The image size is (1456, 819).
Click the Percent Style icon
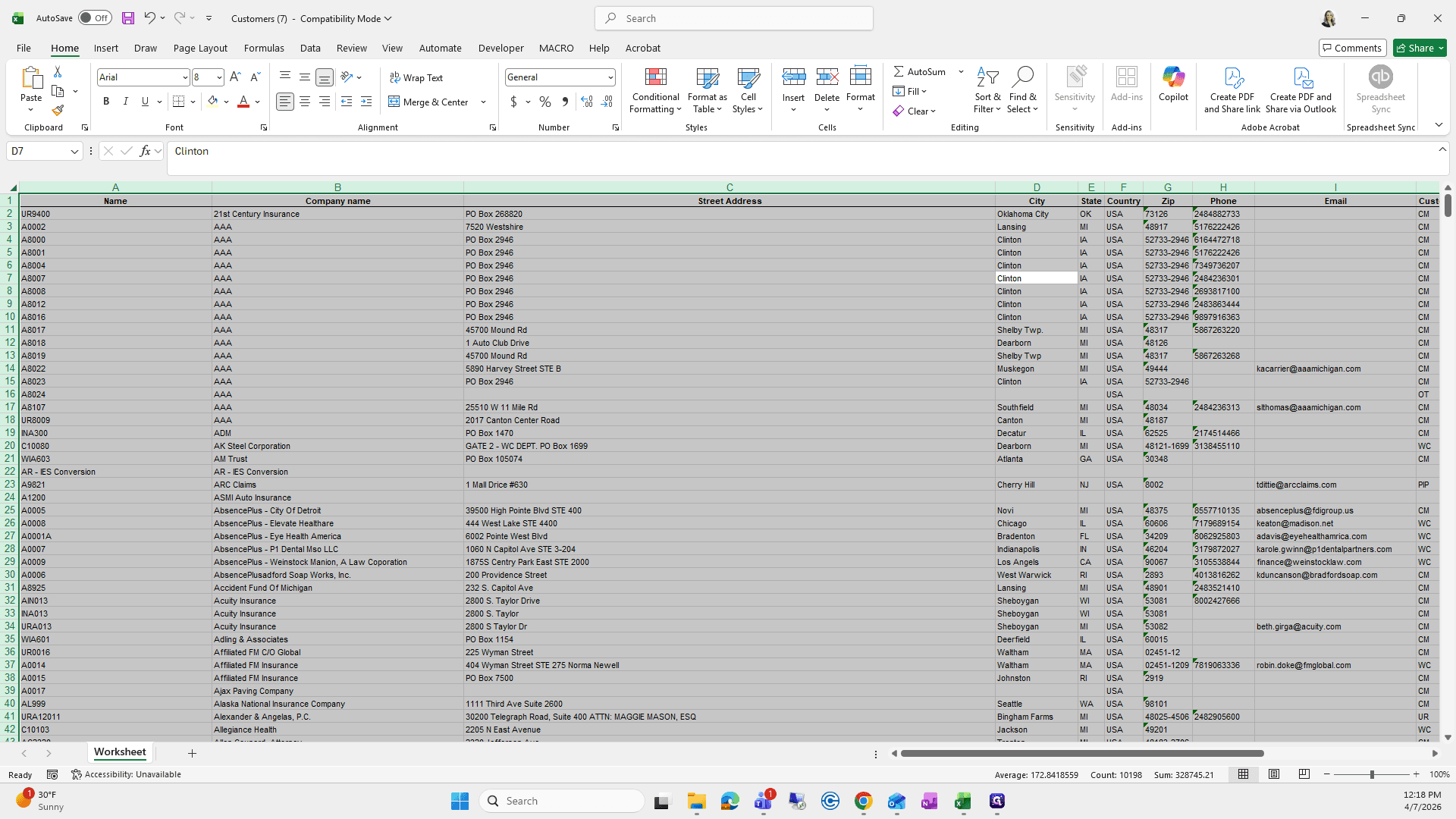tap(544, 102)
